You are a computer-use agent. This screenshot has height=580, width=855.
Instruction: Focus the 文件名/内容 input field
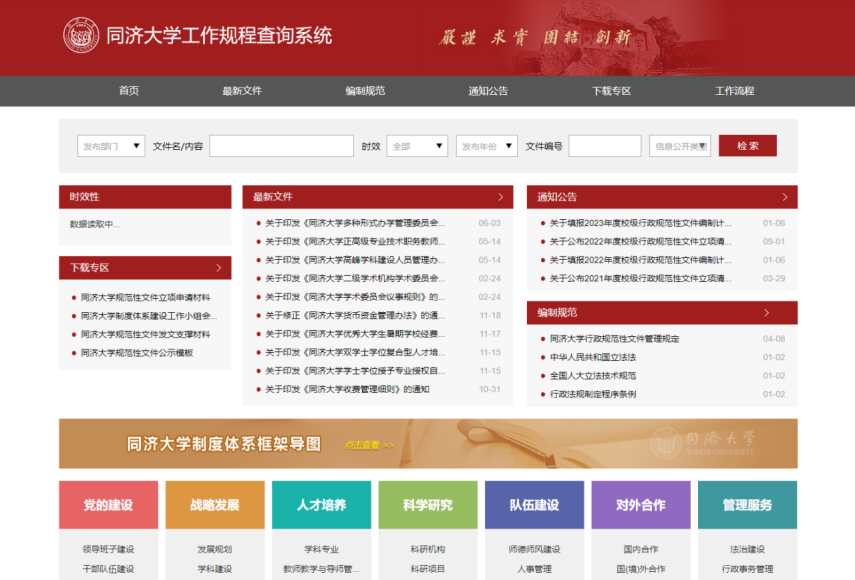click(281, 146)
